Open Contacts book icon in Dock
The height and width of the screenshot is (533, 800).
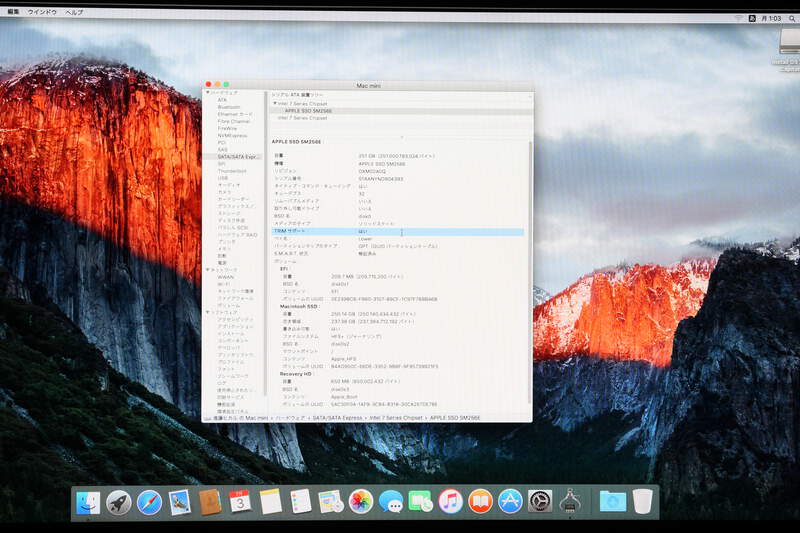pyautogui.click(x=210, y=502)
